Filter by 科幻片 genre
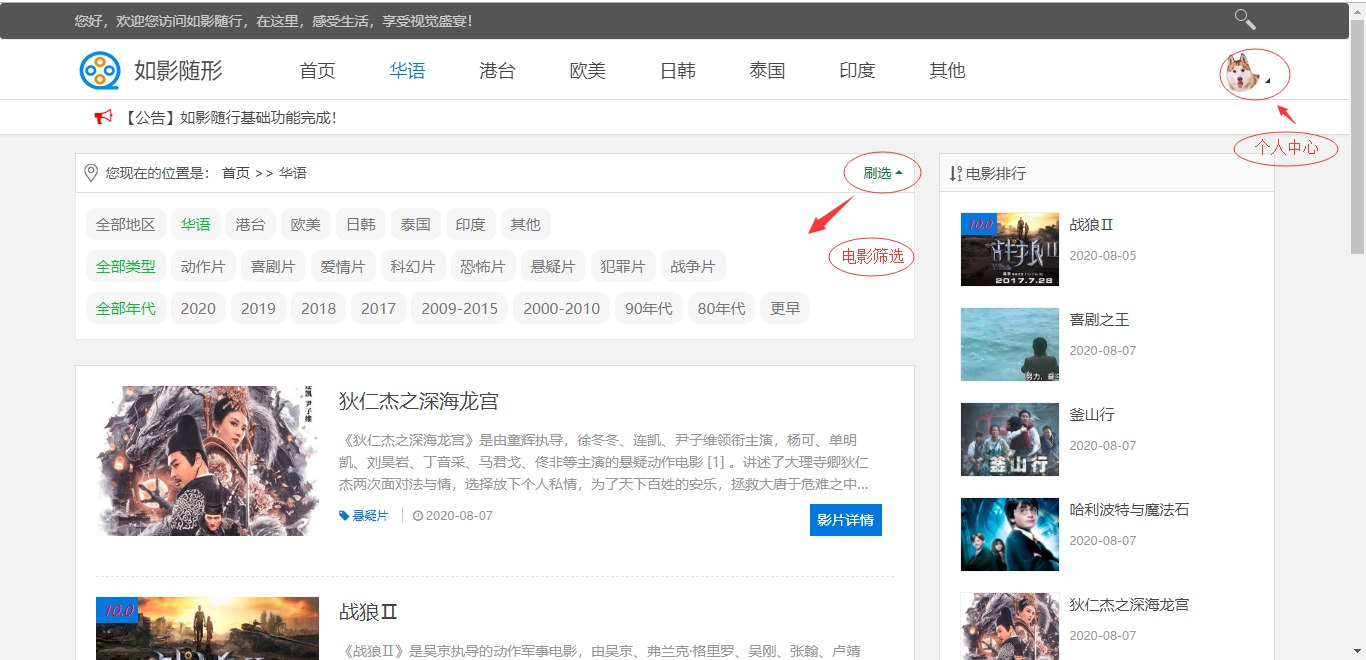 click(x=413, y=266)
